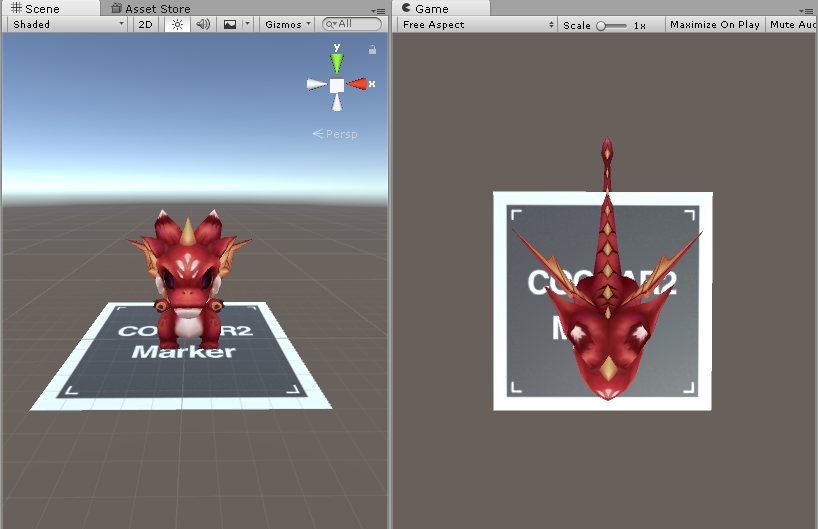This screenshot has height=529, width=818.
Task: Click the green Y axis gizmo cone
Action: 337,63
